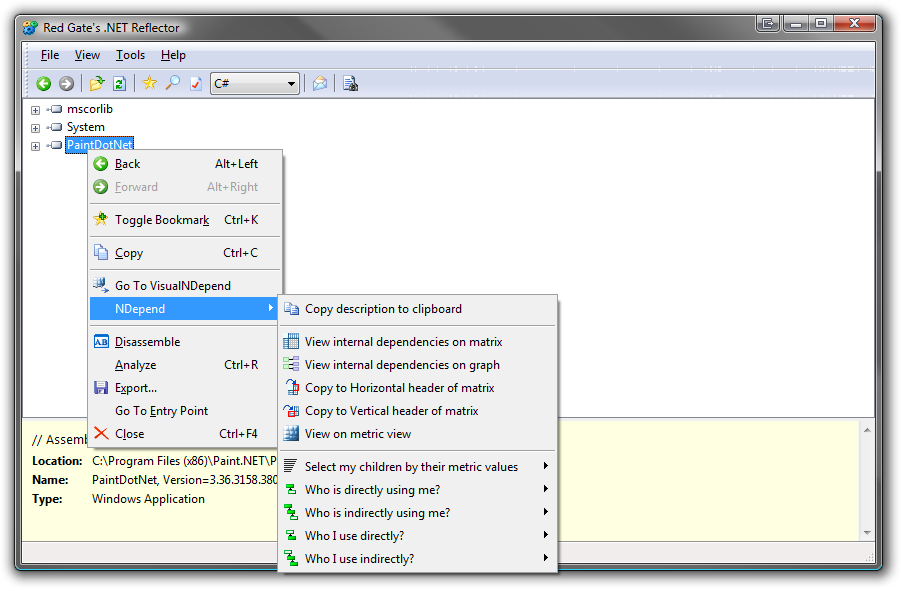The image size is (901, 591).
Task: Choose Go To Entry Point
Action: coord(185,411)
